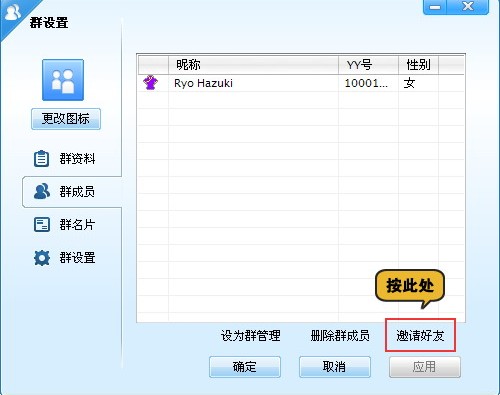500x395 pixels.
Task: Sort members by 昵称 column header
Action: [253, 65]
